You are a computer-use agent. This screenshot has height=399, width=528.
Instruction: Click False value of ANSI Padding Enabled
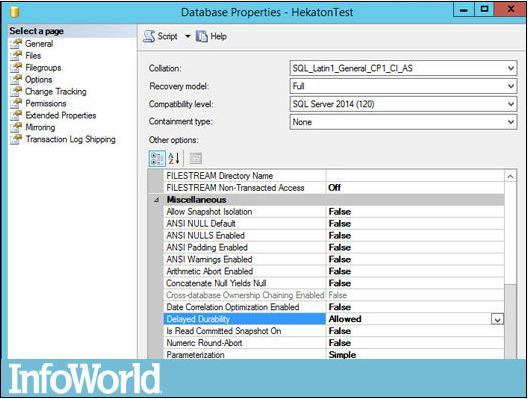339,247
